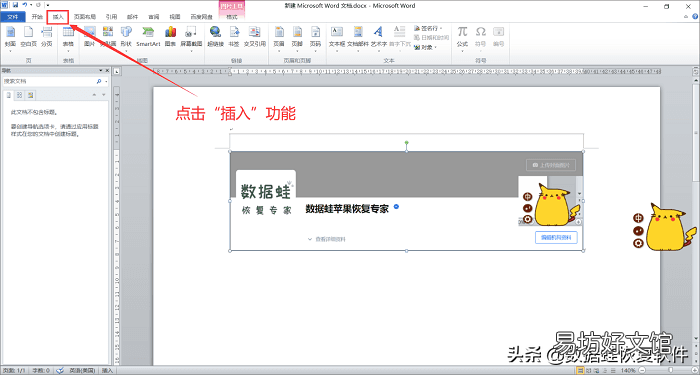Open the navigation search options dropdown arrow

106,82
